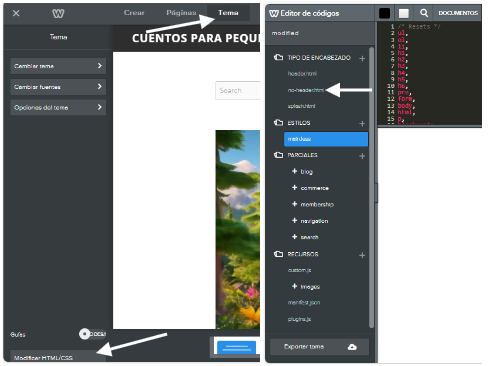Add a new file to TIPO DE ENCABEZADO
This screenshot has height=366, width=488.
coord(362,58)
